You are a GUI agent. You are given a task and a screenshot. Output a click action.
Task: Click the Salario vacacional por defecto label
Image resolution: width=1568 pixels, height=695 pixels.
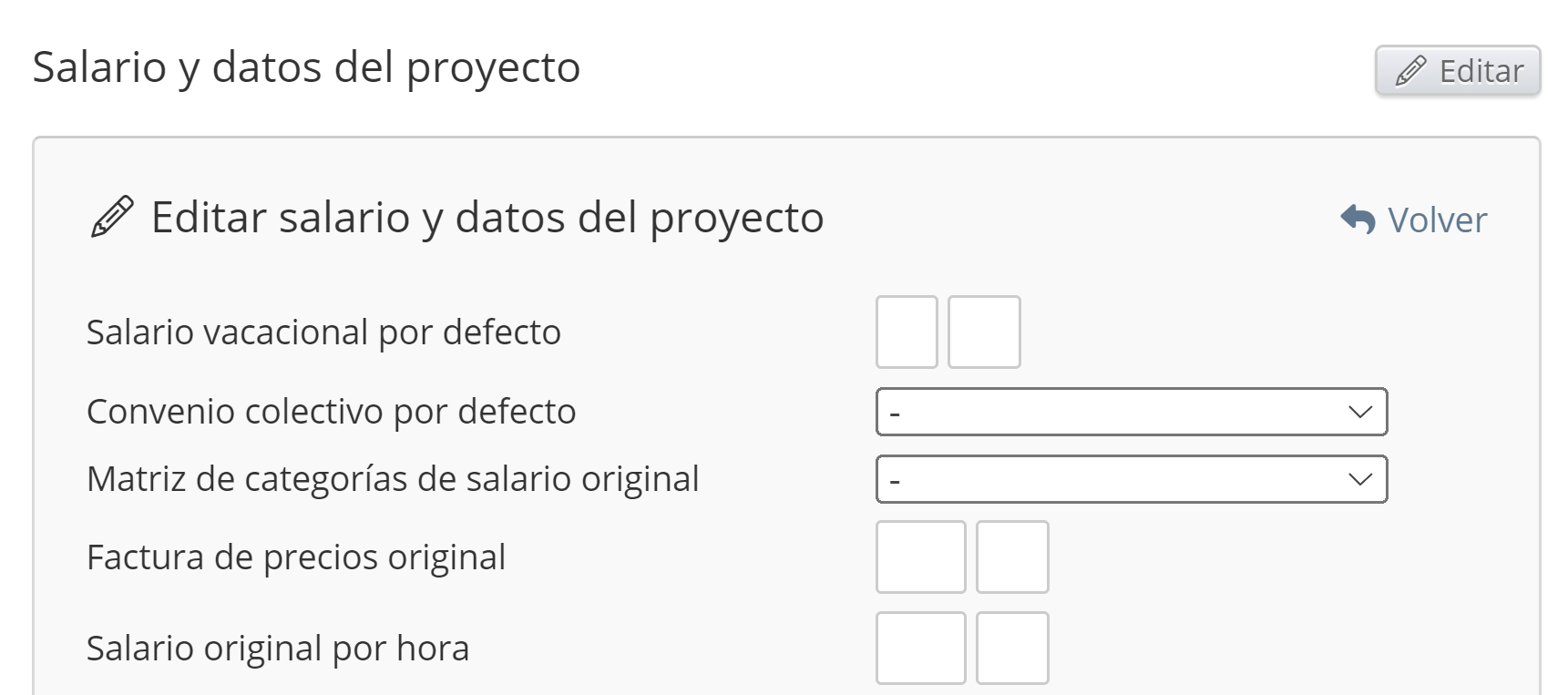(x=323, y=332)
